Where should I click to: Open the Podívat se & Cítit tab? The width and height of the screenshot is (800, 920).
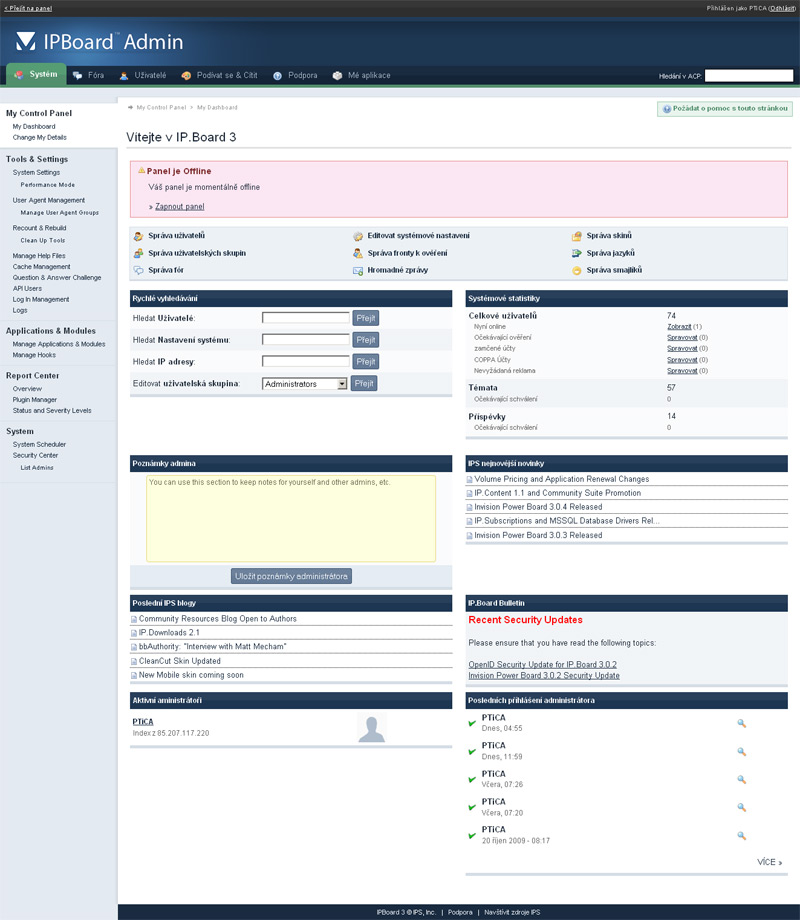point(220,75)
